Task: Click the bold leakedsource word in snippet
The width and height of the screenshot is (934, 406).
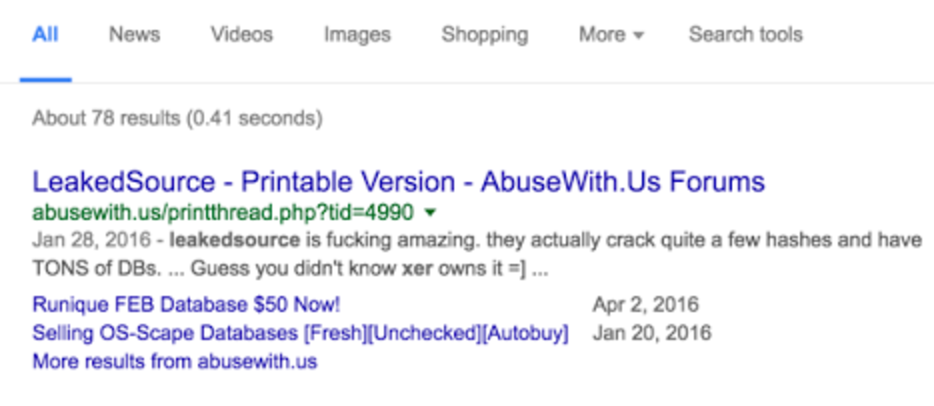Action: point(235,240)
